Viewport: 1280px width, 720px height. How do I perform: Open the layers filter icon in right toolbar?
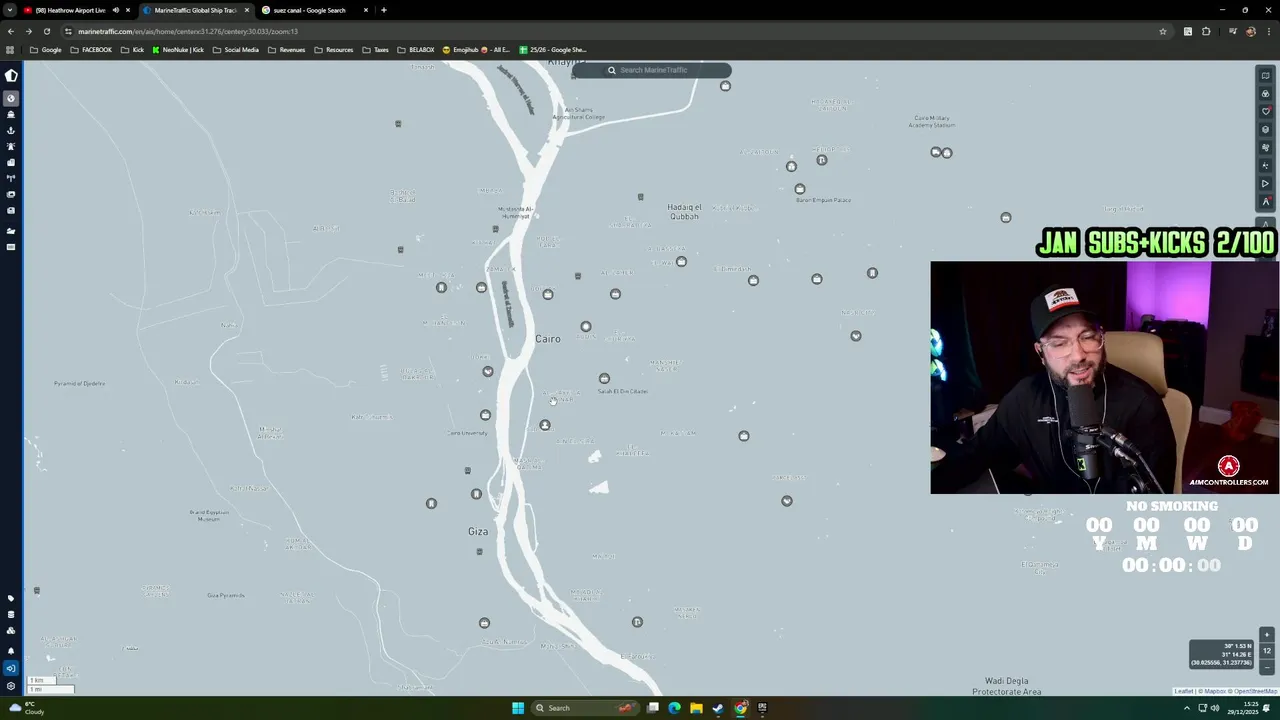point(1266,93)
